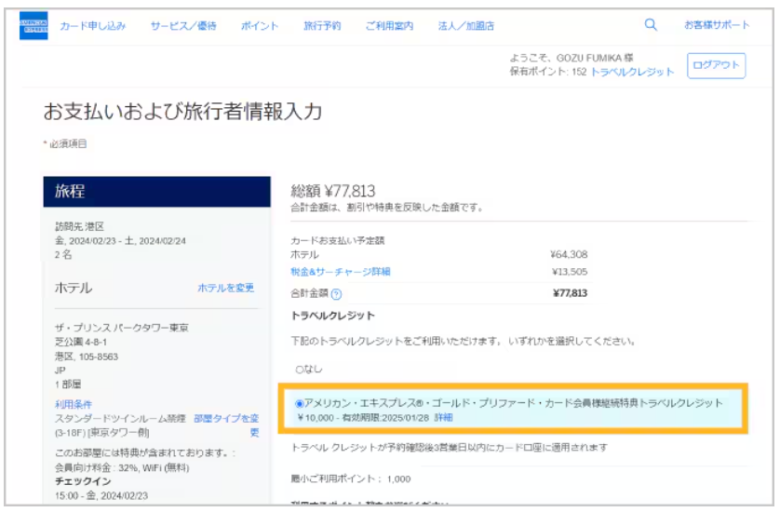
Task: Click the dates 2024/02/23 - 2024/02/24 line
Action: [120, 241]
